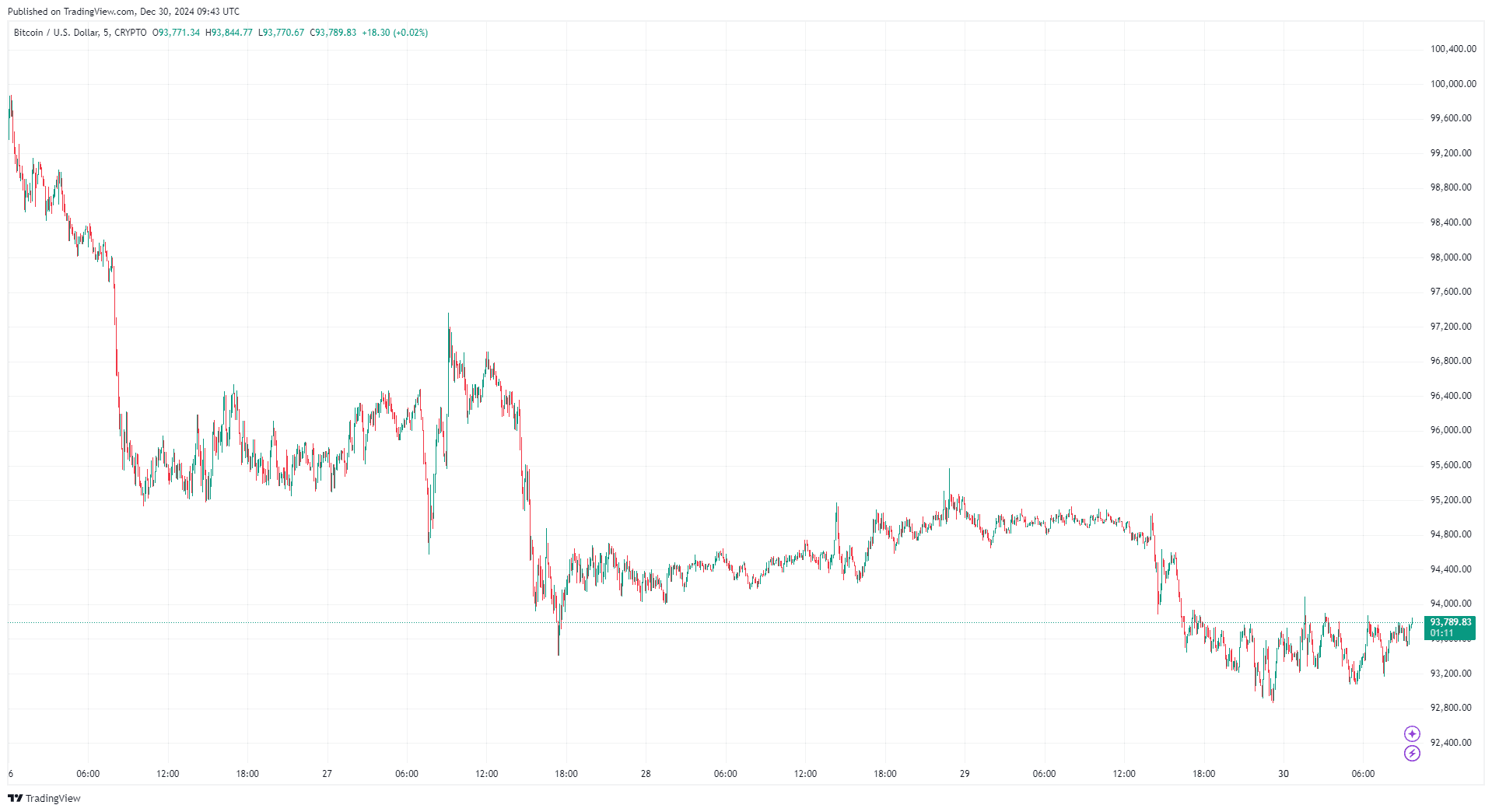
Task: Click the 94,800.00 price axis label
Action: click(x=1451, y=534)
